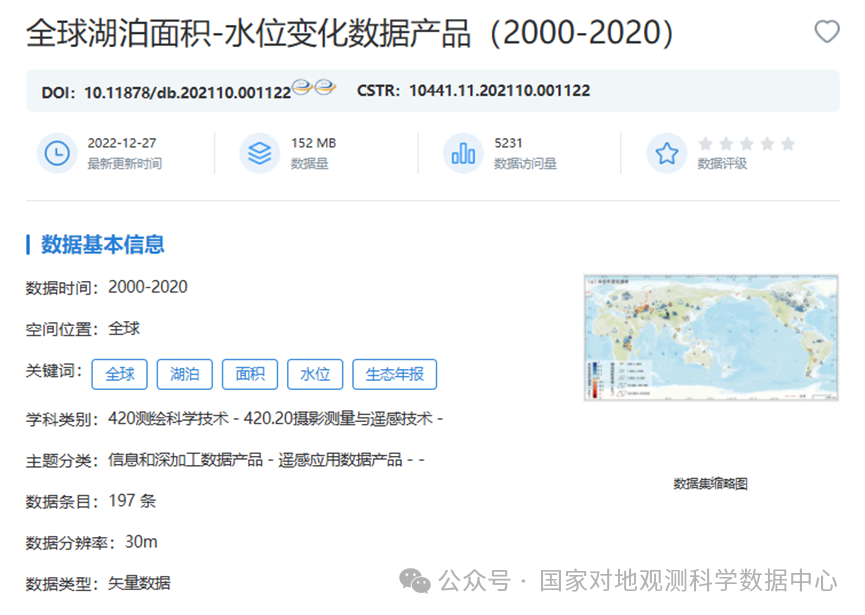The height and width of the screenshot is (615, 865).
Task: Open the 水位 keyword tag
Action: [x=315, y=374]
